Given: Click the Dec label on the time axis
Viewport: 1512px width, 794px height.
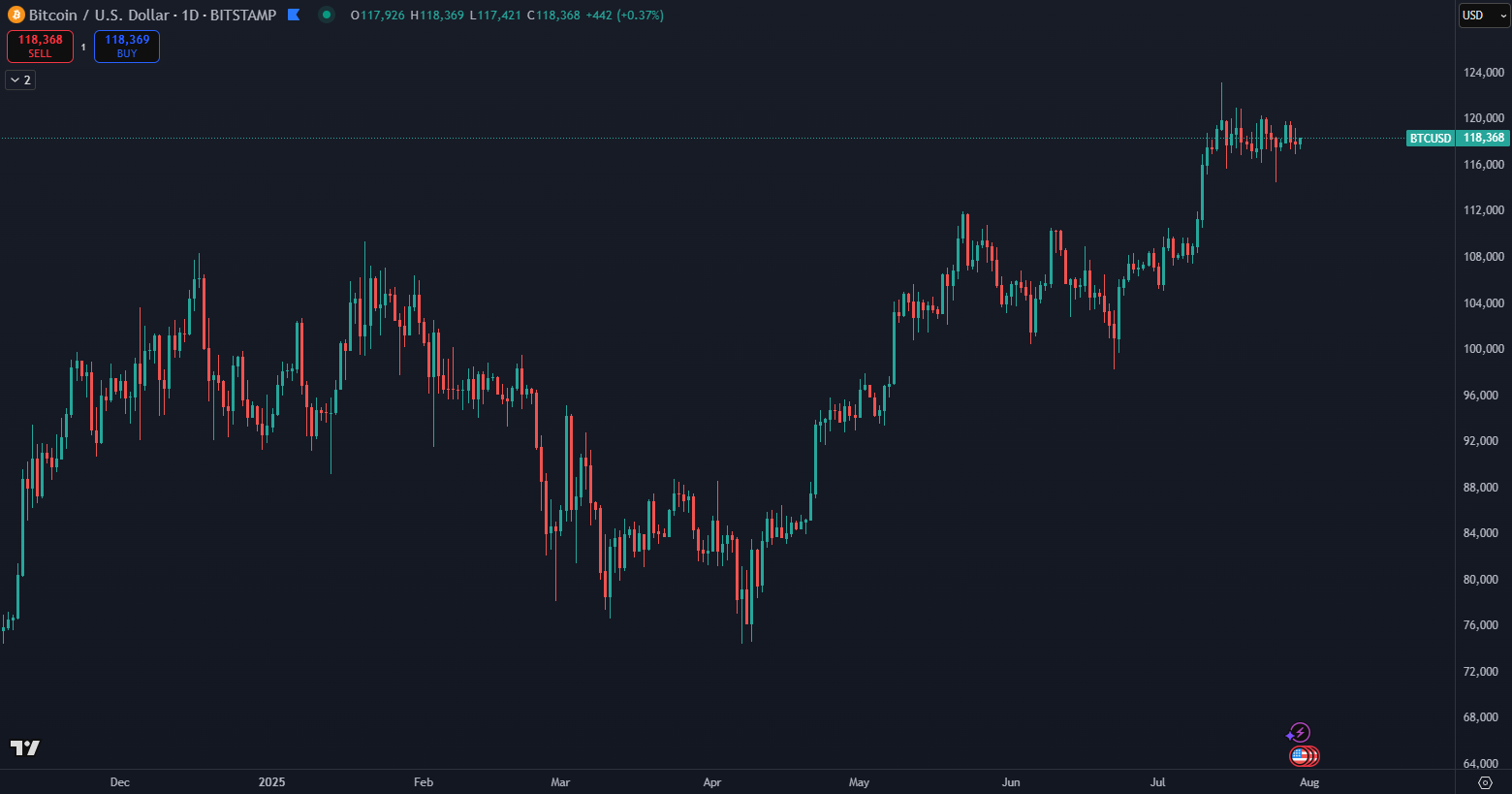Looking at the screenshot, I should pos(120,782).
